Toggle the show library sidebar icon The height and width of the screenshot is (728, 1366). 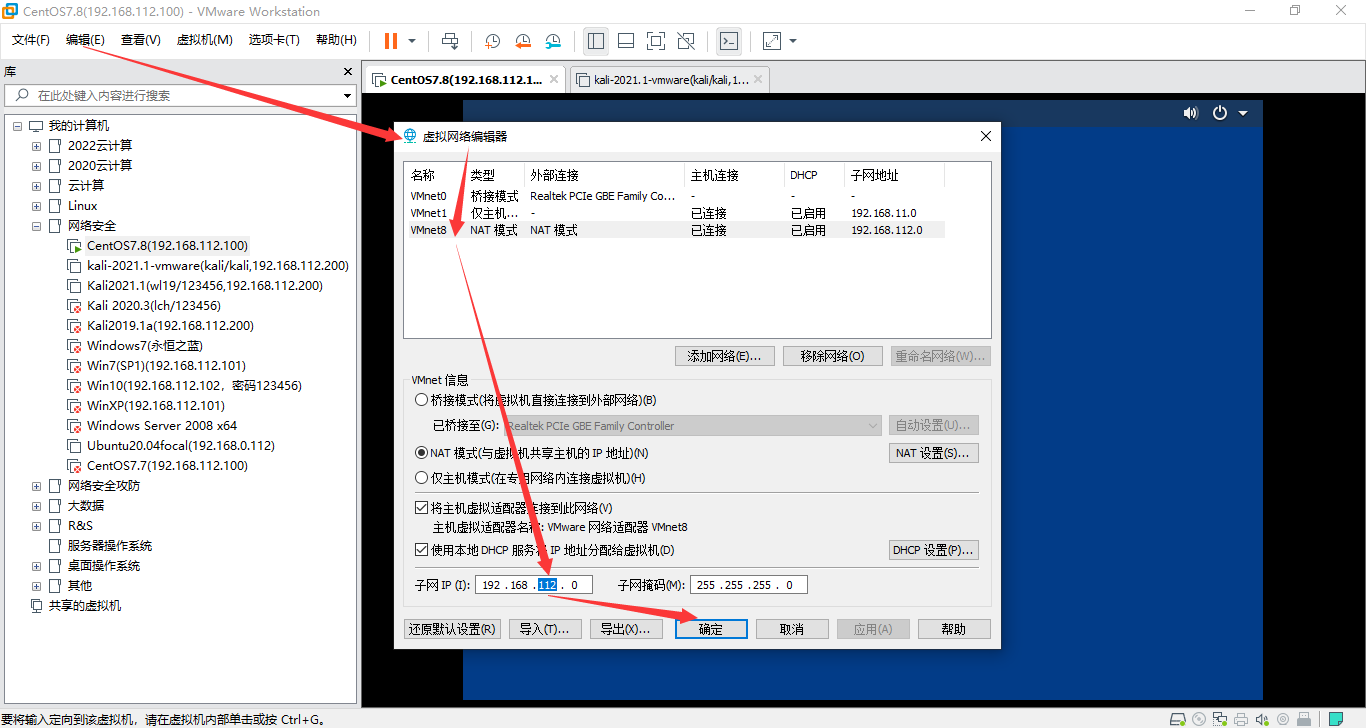click(596, 41)
